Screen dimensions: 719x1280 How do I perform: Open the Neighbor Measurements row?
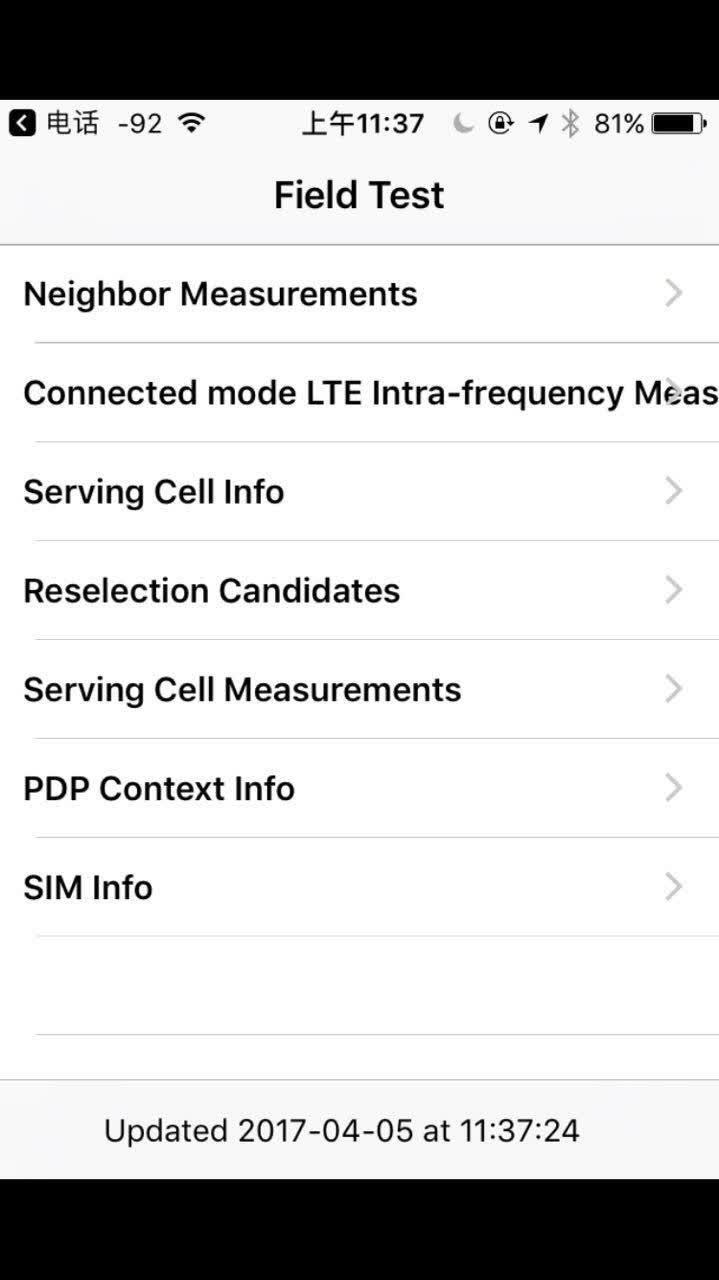point(360,294)
